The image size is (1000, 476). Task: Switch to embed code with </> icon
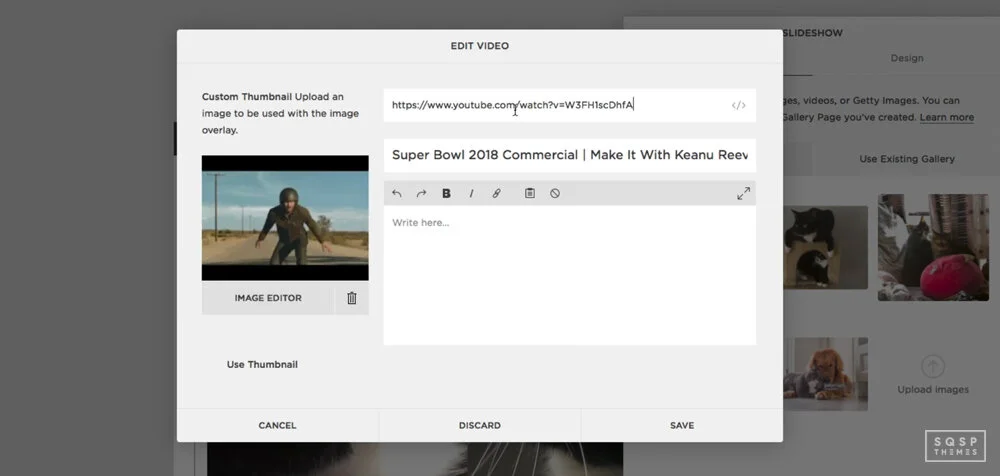(x=739, y=105)
